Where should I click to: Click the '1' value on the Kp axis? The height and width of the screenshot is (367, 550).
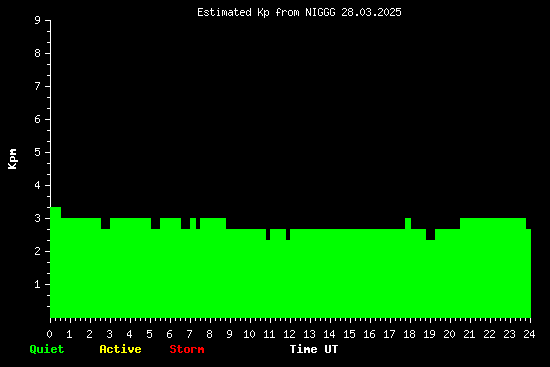(38, 284)
